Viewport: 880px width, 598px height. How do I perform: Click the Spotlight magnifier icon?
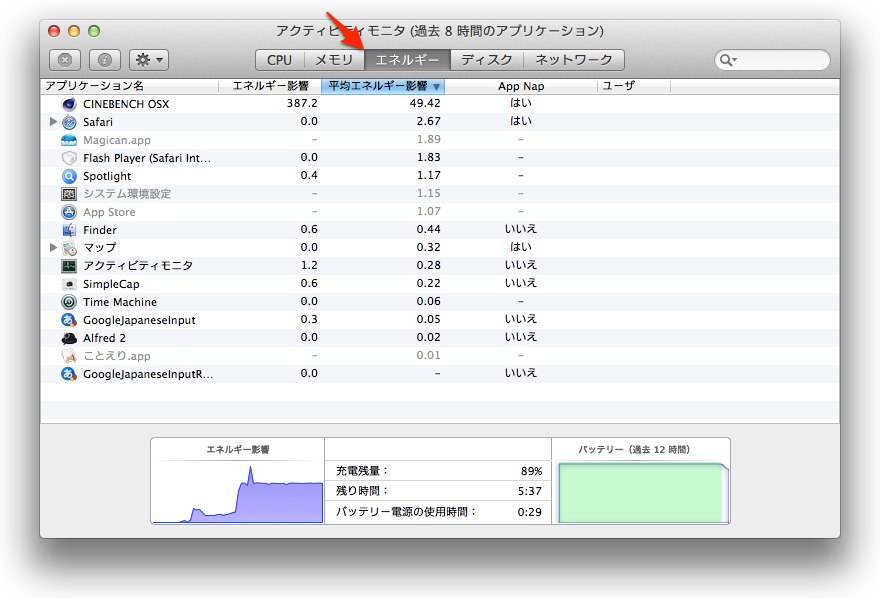(69, 176)
